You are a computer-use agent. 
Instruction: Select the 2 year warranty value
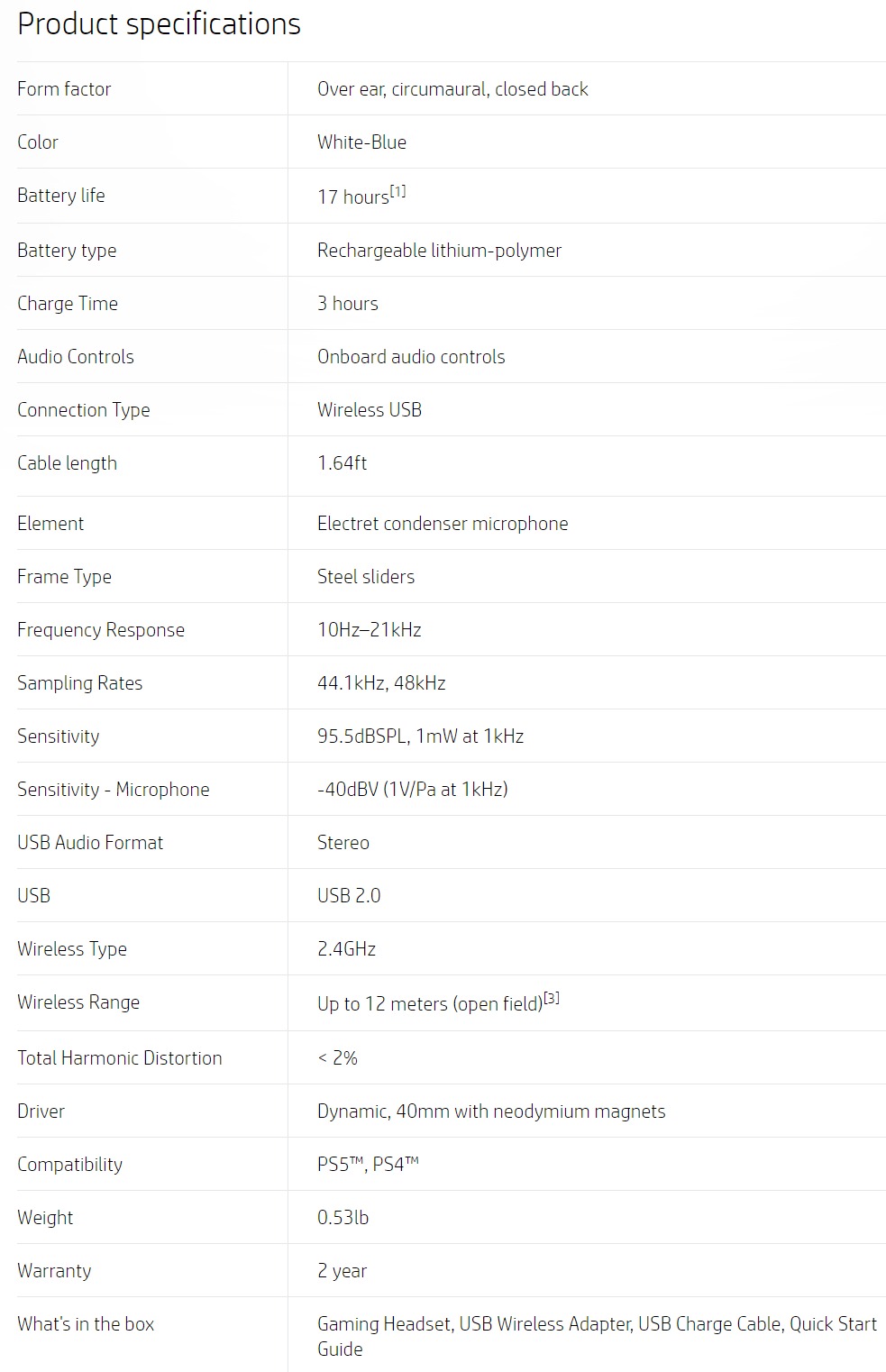click(x=342, y=1270)
